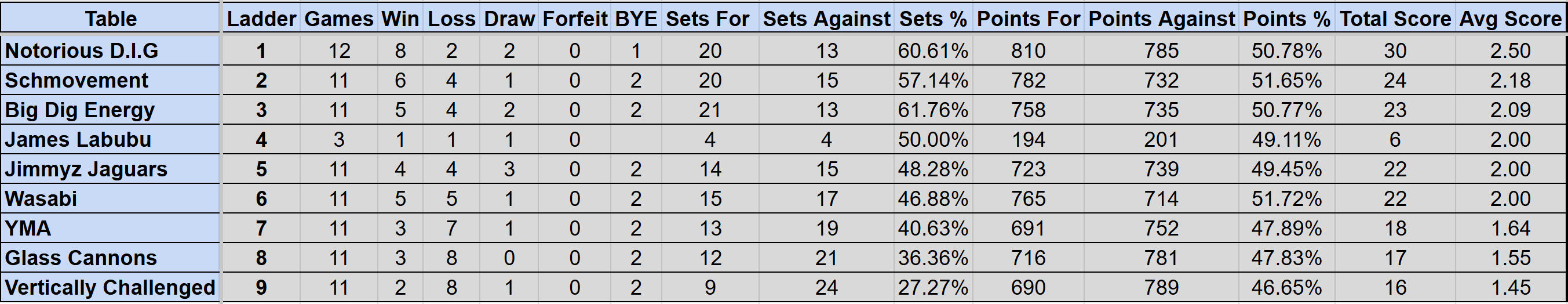Click the Table header cell
1568x304 pixels.
110,19
